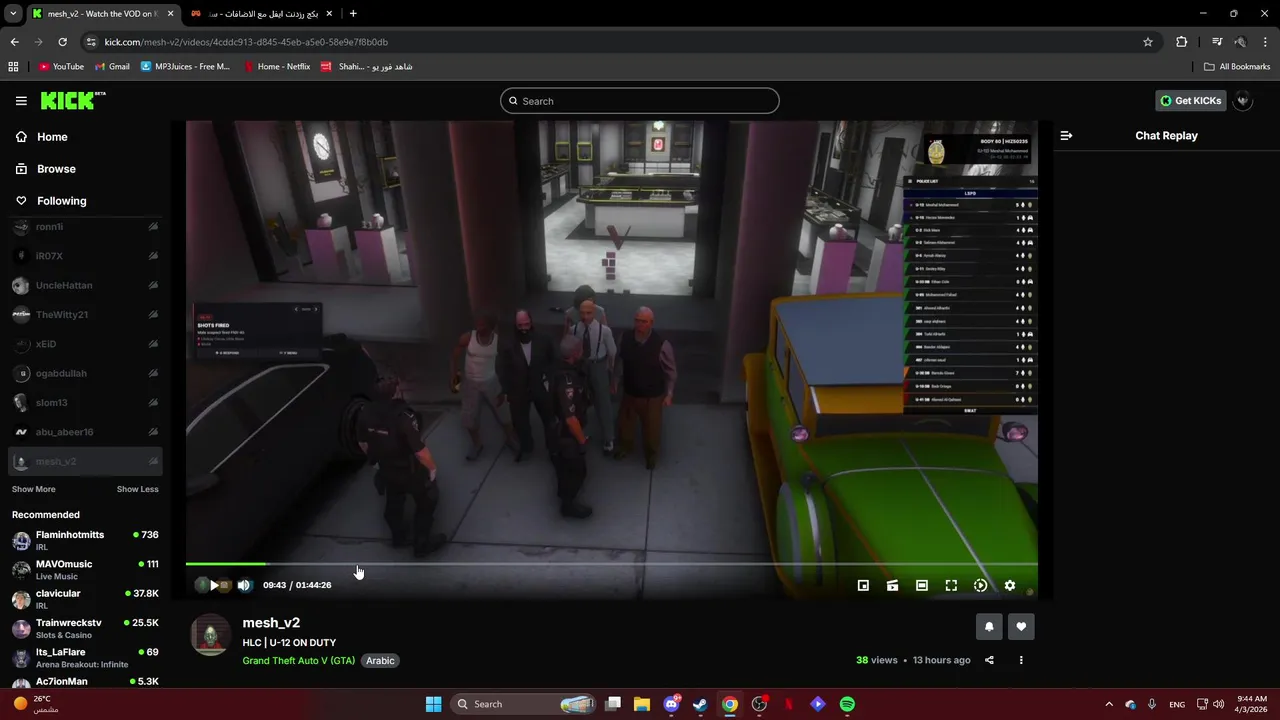Open ogabdullah followed channel
The width and height of the screenshot is (1280, 720).
pyautogui.click(x=85, y=373)
